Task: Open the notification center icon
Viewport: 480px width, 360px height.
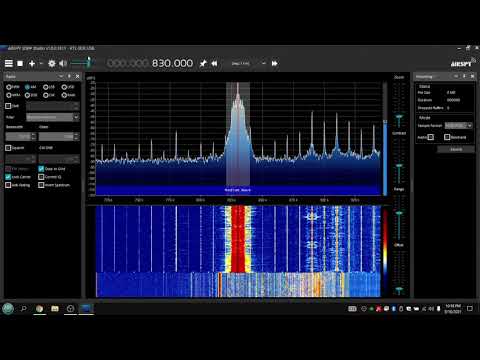Action: coord(470,309)
